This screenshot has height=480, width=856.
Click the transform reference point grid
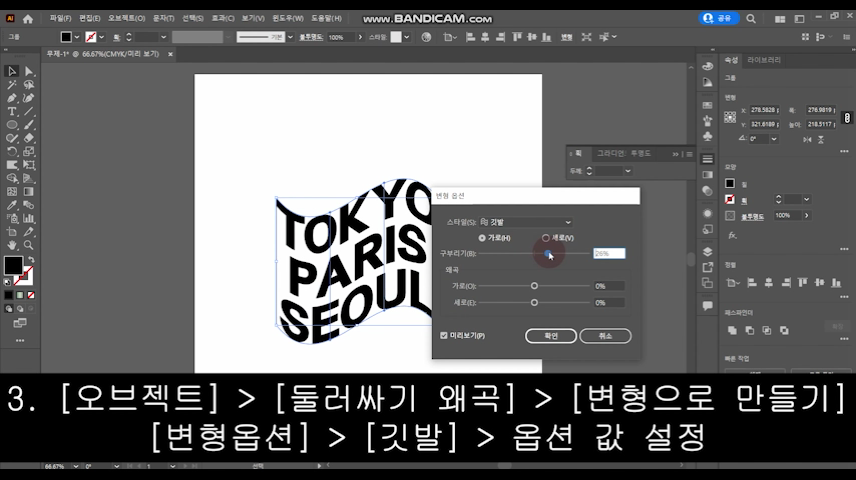(730, 117)
